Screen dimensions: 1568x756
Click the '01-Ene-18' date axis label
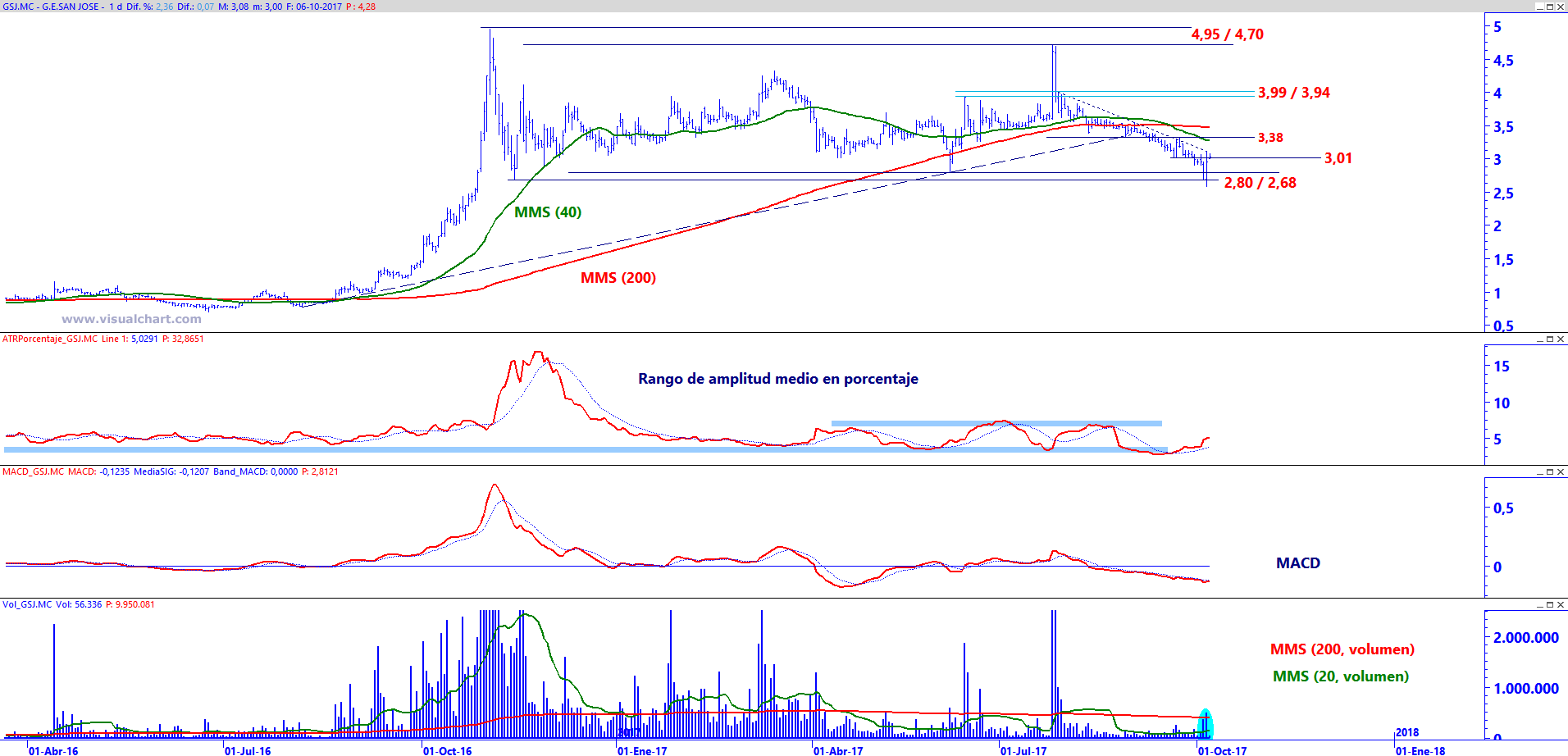[1421, 750]
